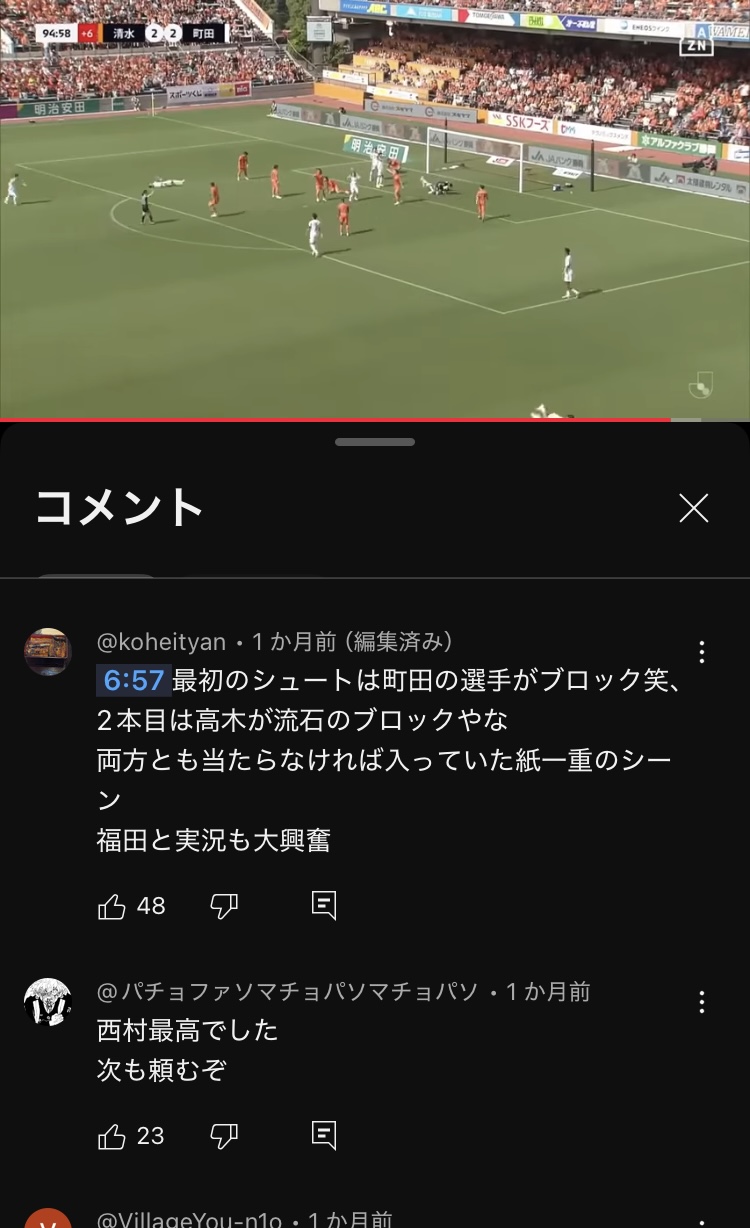Open the @VillageYou-n1o commenter avatar

(x=48, y=1218)
